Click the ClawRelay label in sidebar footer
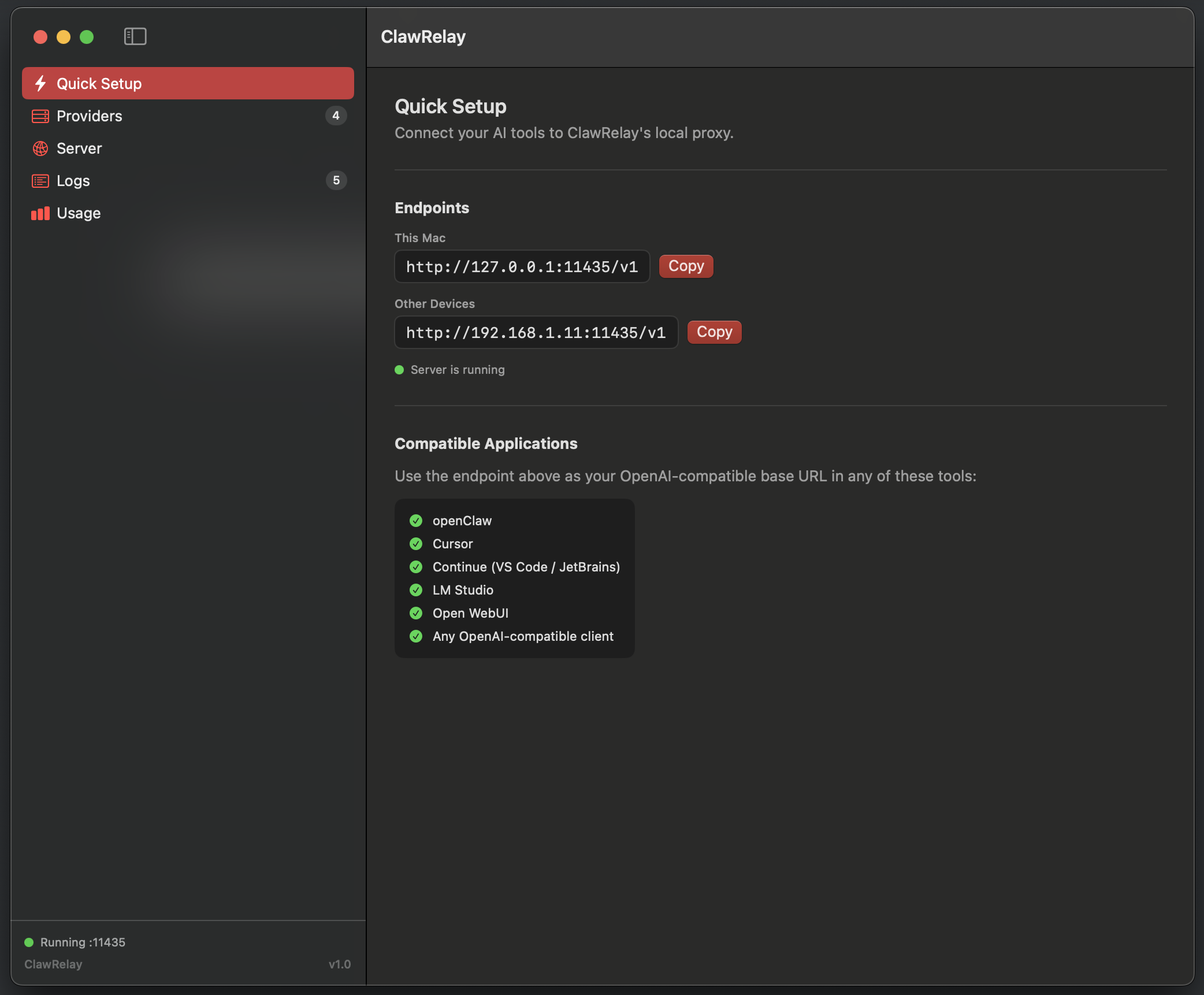Image resolution: width=1204 pixels, height=995 pixels. [53, 964]
